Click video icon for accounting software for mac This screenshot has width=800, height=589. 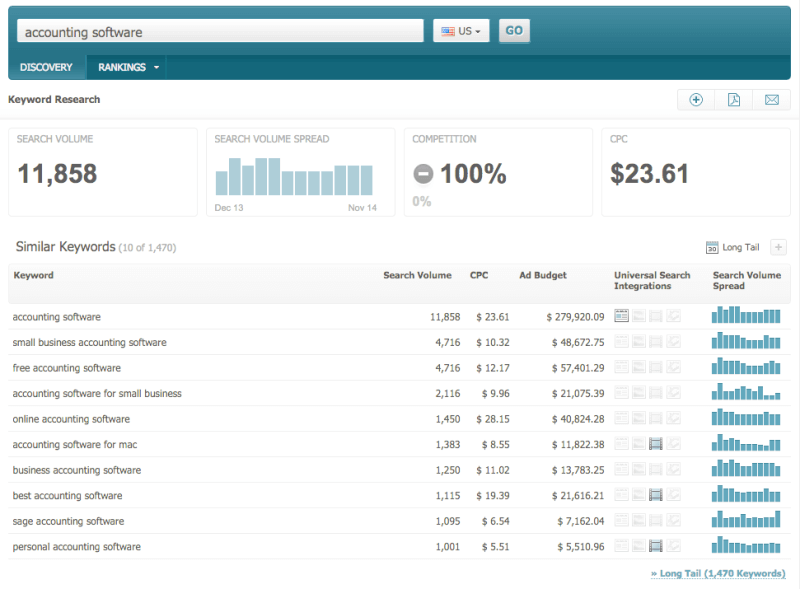tap(656, 444)
